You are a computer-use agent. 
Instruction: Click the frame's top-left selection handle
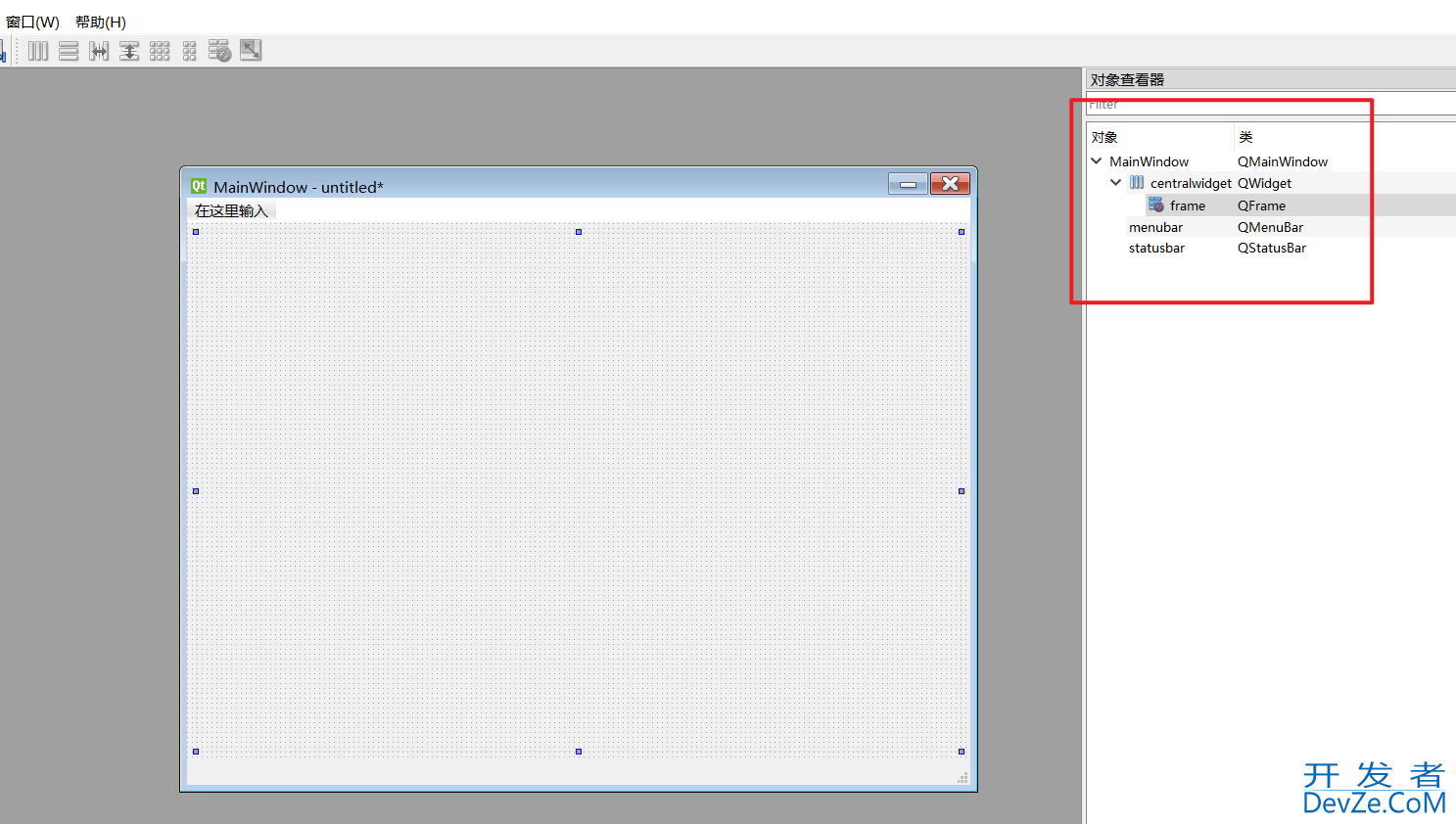[196, 232]
